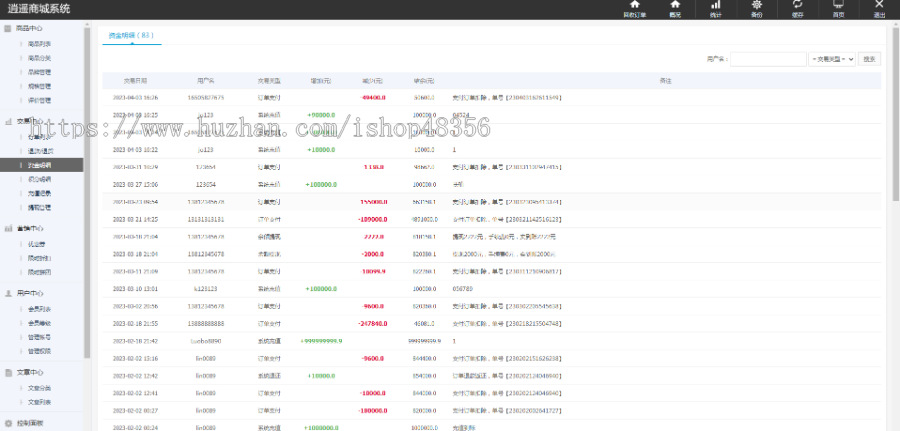Open 提现管理 in the sidebar
The width and height of the screenshot is (900, 431).
click(39, 207)
